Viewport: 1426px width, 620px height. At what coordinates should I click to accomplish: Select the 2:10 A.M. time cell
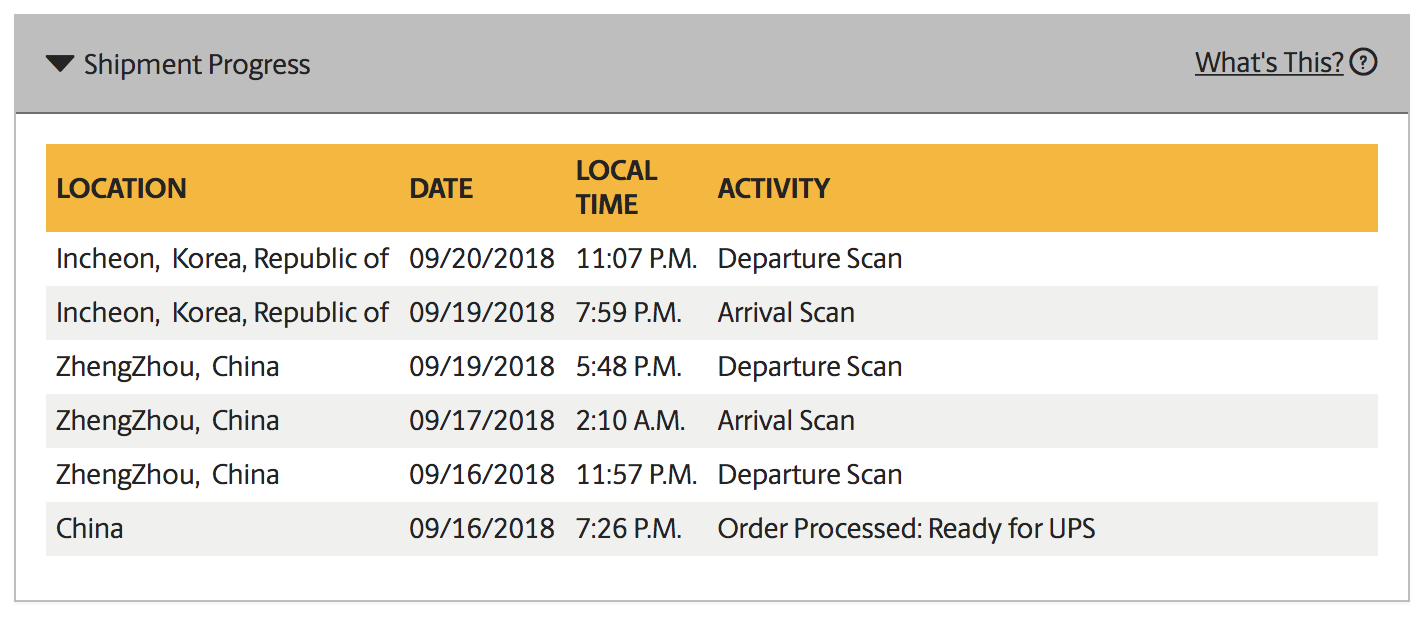point(631,421)
